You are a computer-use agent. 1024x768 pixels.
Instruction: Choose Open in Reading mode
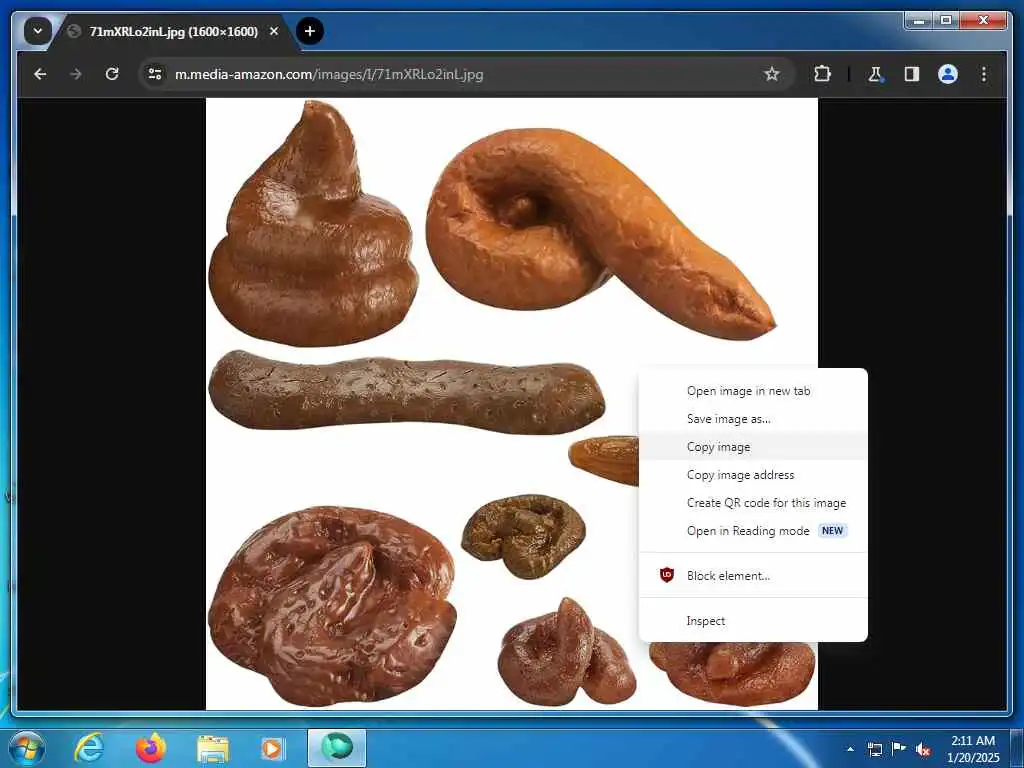[753, 531]
